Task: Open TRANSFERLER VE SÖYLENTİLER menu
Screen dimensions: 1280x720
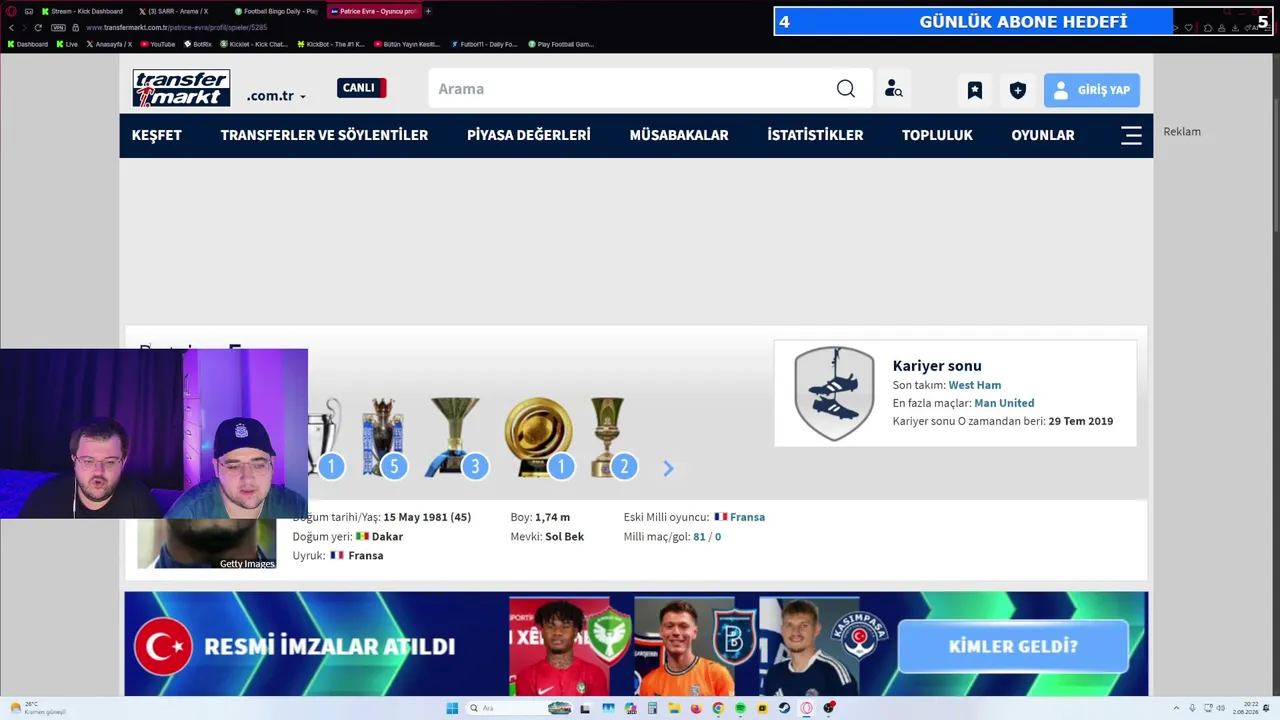Action: [324, 135]
